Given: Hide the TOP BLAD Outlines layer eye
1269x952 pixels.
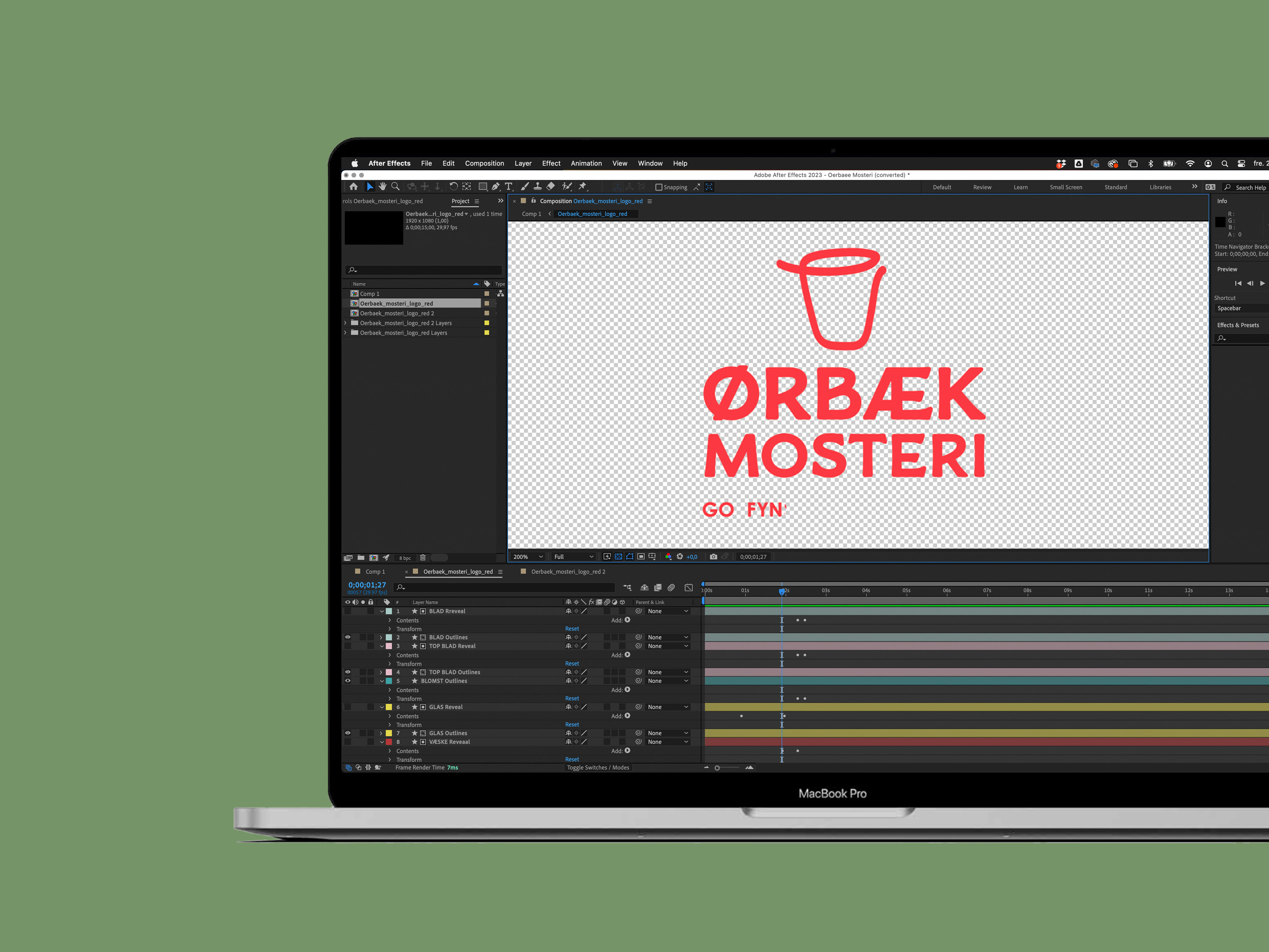Looking at the screenshot, I should click(x=348, y=672).
